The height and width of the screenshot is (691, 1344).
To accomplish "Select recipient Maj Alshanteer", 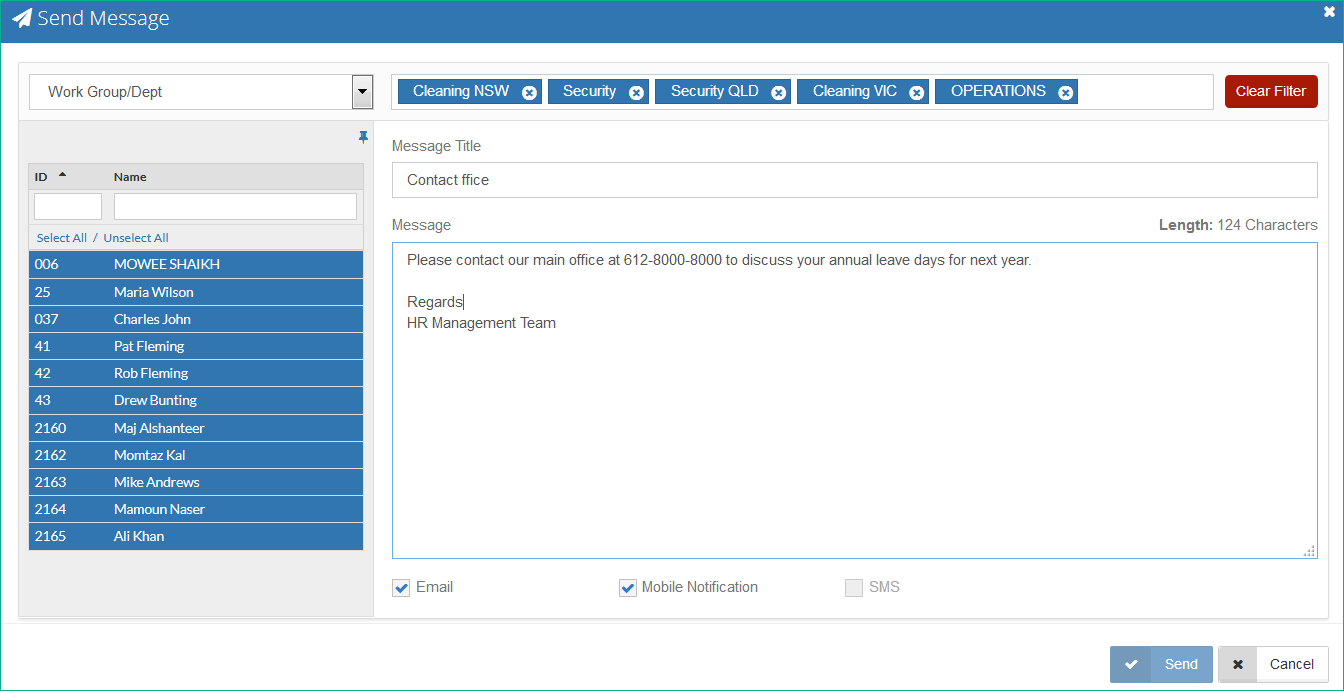I will (x=196, y=428).
